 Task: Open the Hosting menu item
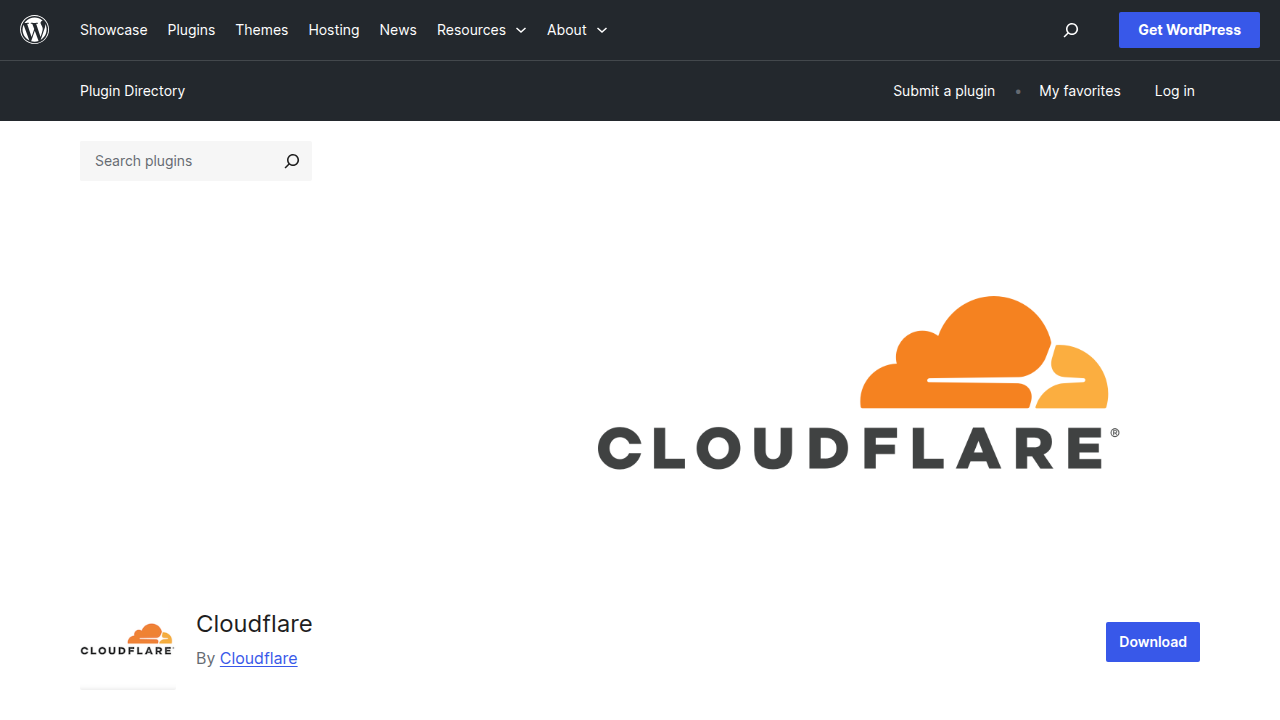334,30
